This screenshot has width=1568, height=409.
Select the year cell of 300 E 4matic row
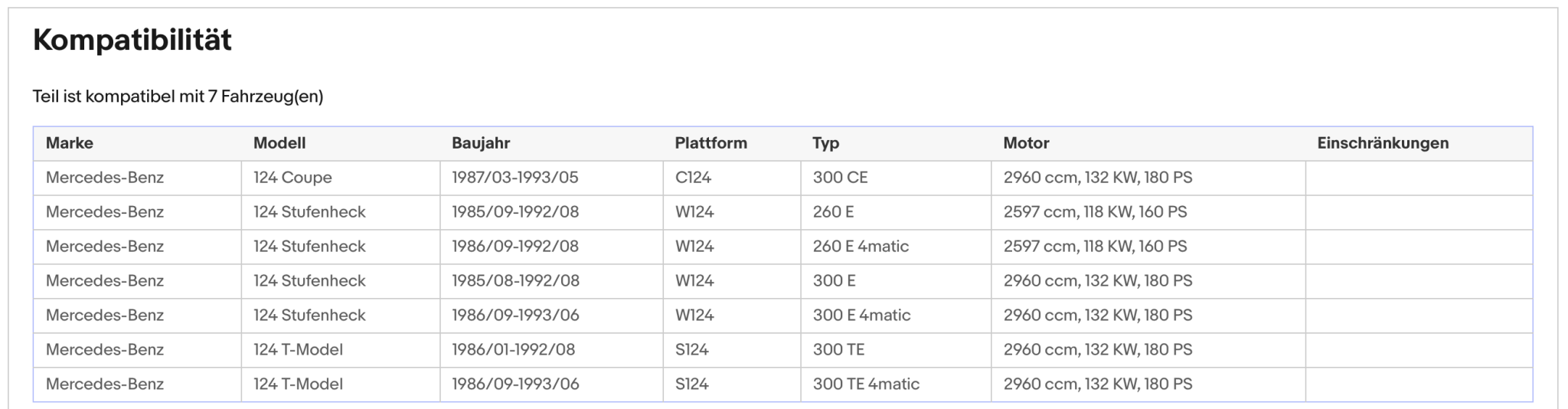551,316
